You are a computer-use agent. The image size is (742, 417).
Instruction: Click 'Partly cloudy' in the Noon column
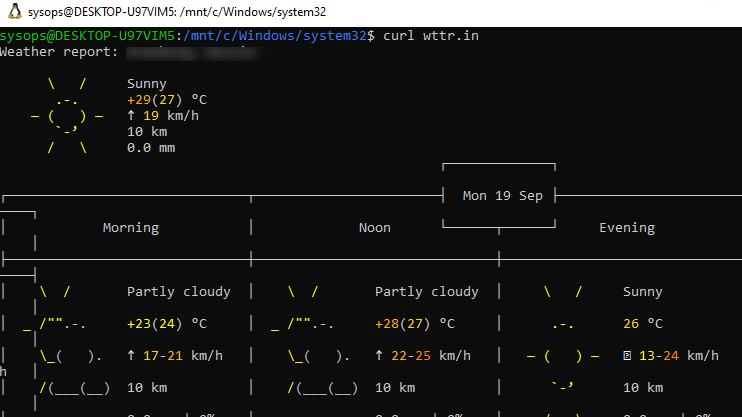click(x=427, y=292)
